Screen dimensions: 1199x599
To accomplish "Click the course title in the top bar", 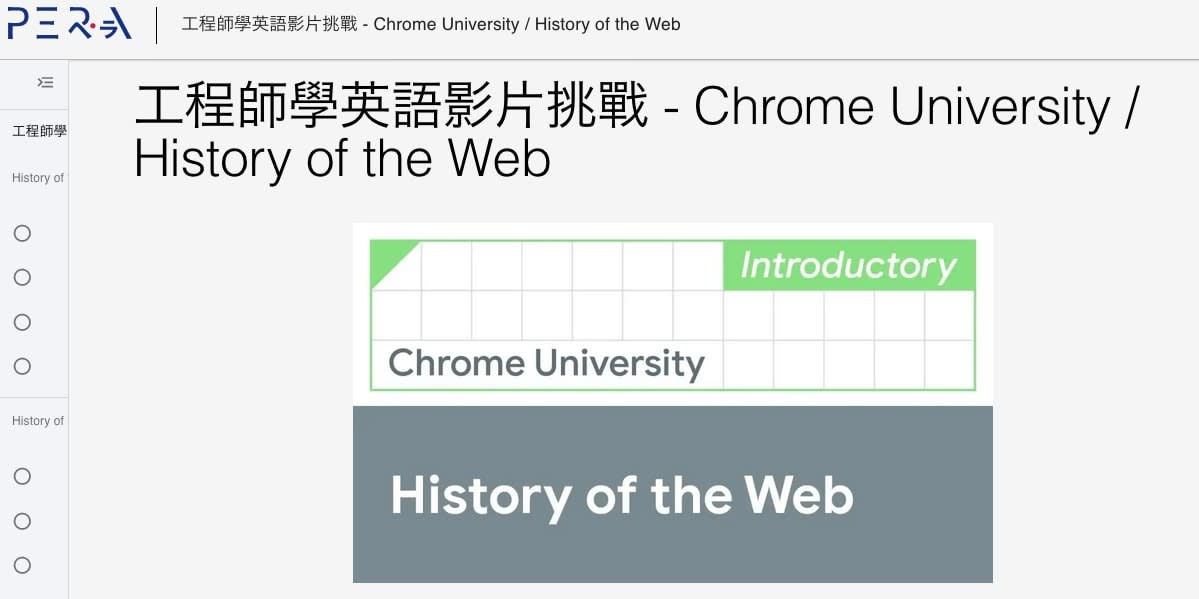I will coord(430,24).
